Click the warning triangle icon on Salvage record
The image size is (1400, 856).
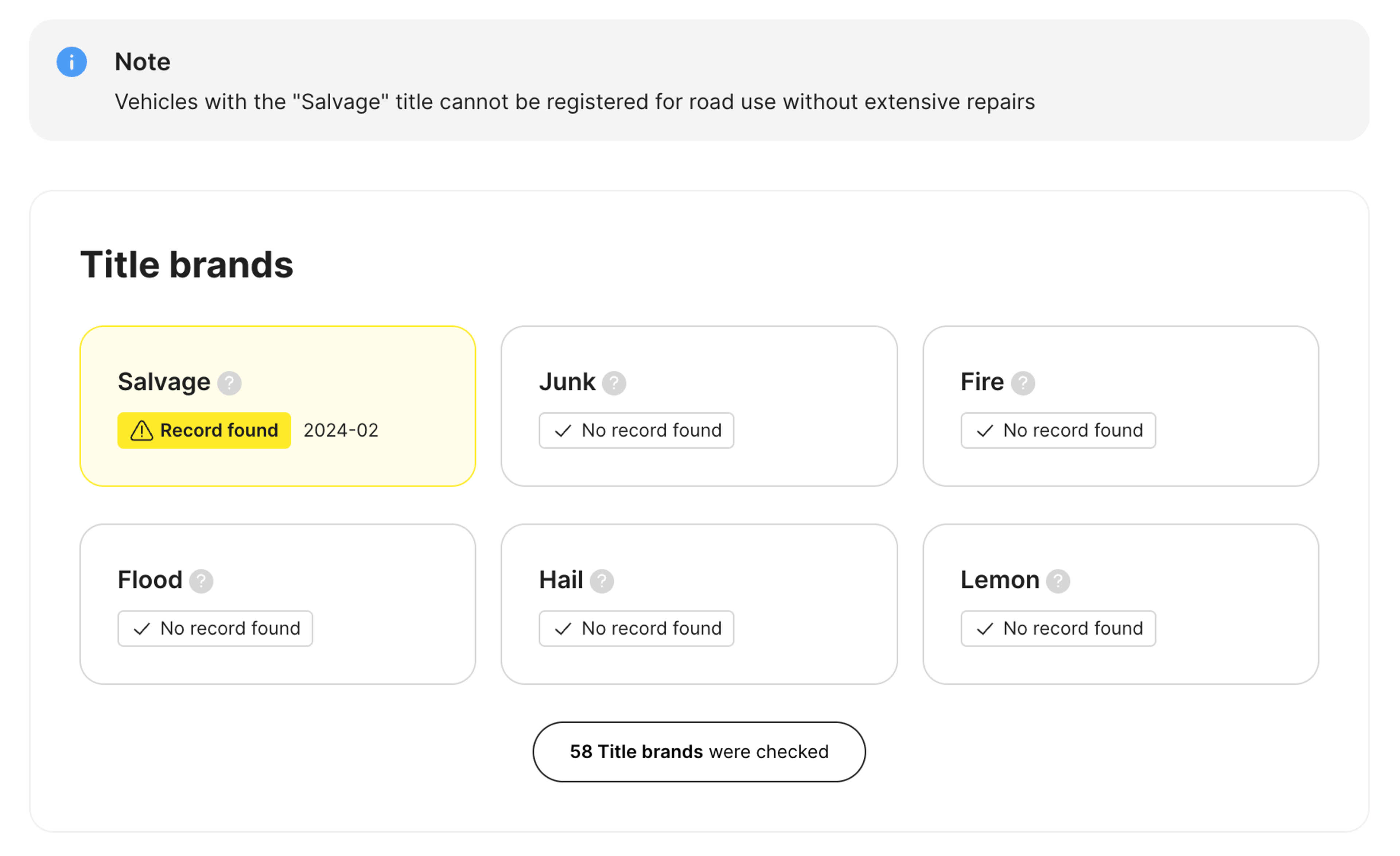[x=142, y=430]
